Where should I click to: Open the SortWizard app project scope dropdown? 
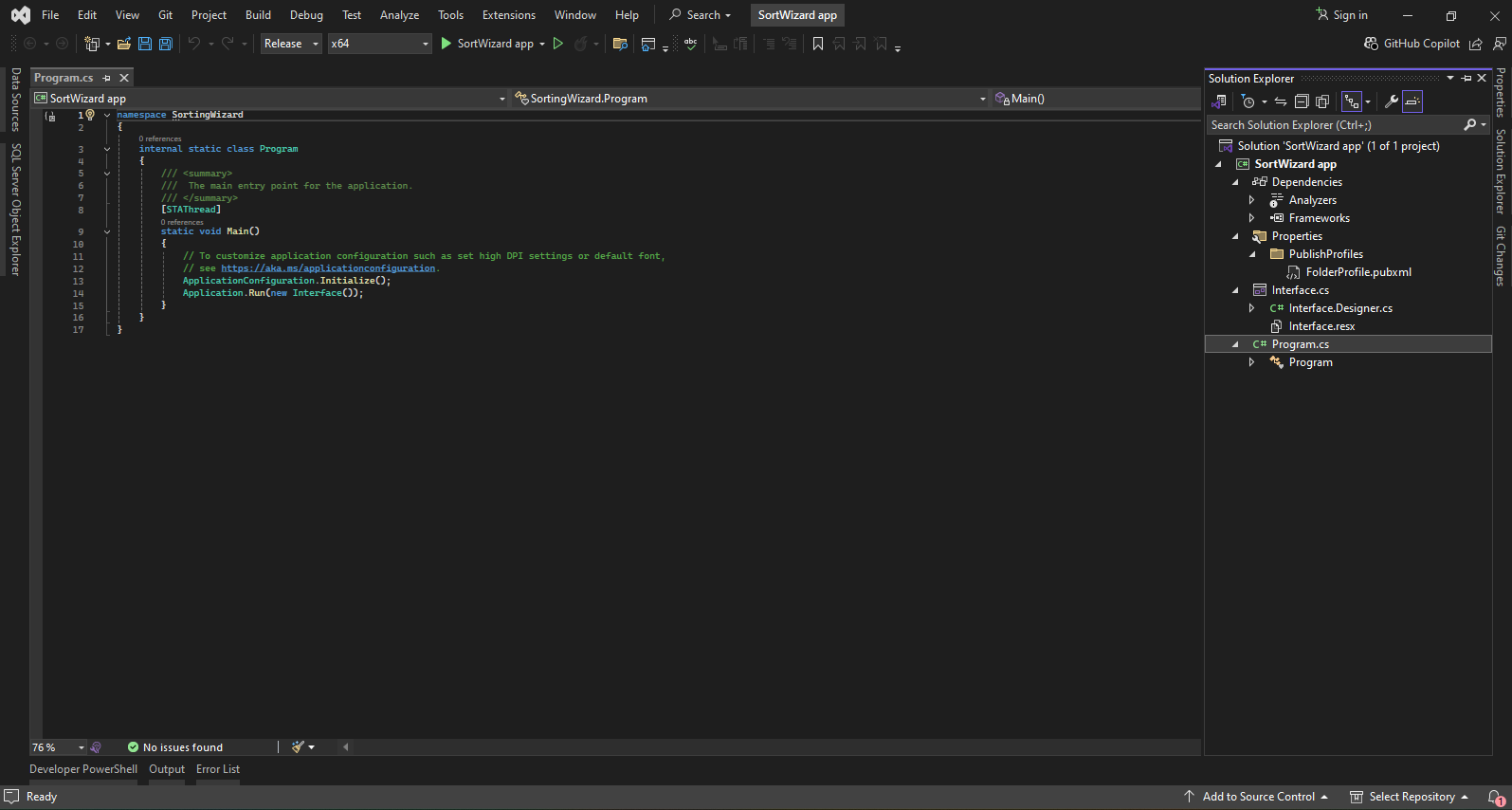point(269,99)
